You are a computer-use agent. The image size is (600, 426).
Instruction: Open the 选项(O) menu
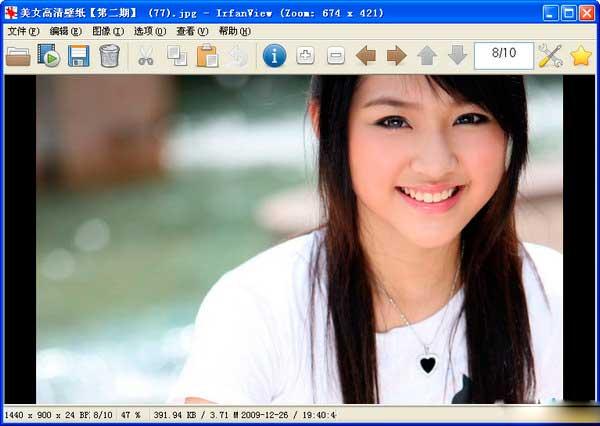(x=150, y=31)
